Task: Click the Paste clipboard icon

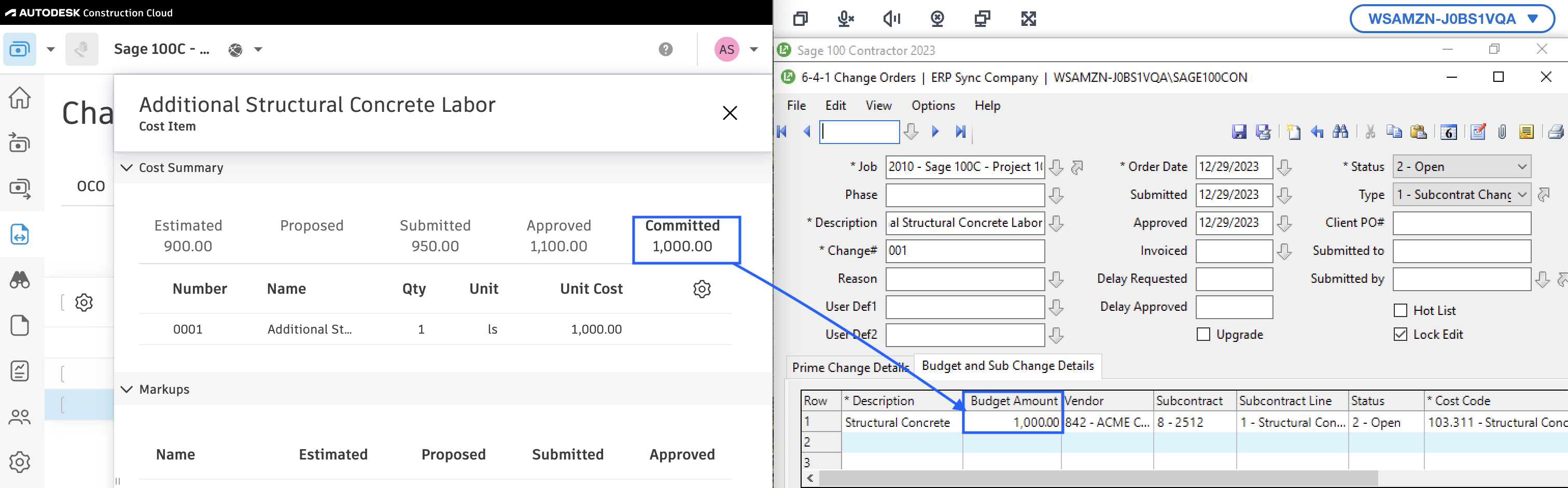Action: (x=1419, y=132)
